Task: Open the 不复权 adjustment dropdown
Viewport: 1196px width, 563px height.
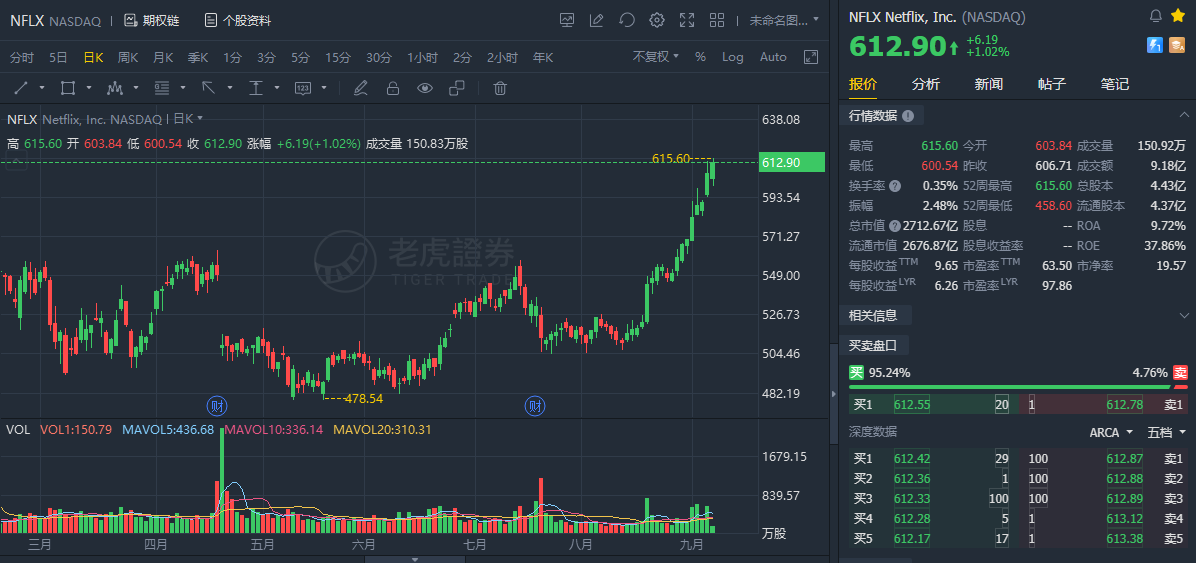Action: 655,57
